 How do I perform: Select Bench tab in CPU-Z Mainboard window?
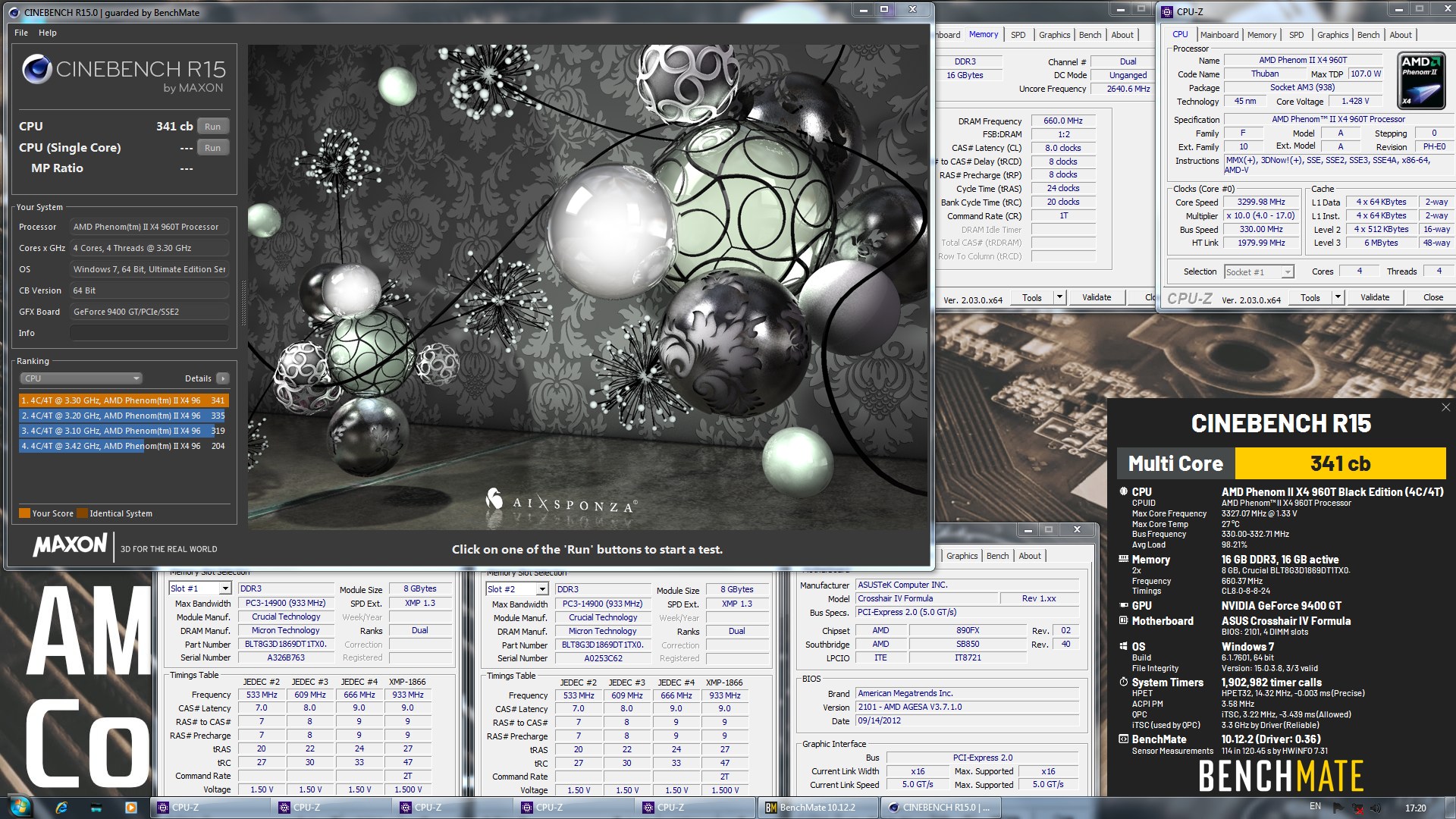pyautogui.click(x=997, y=556)
